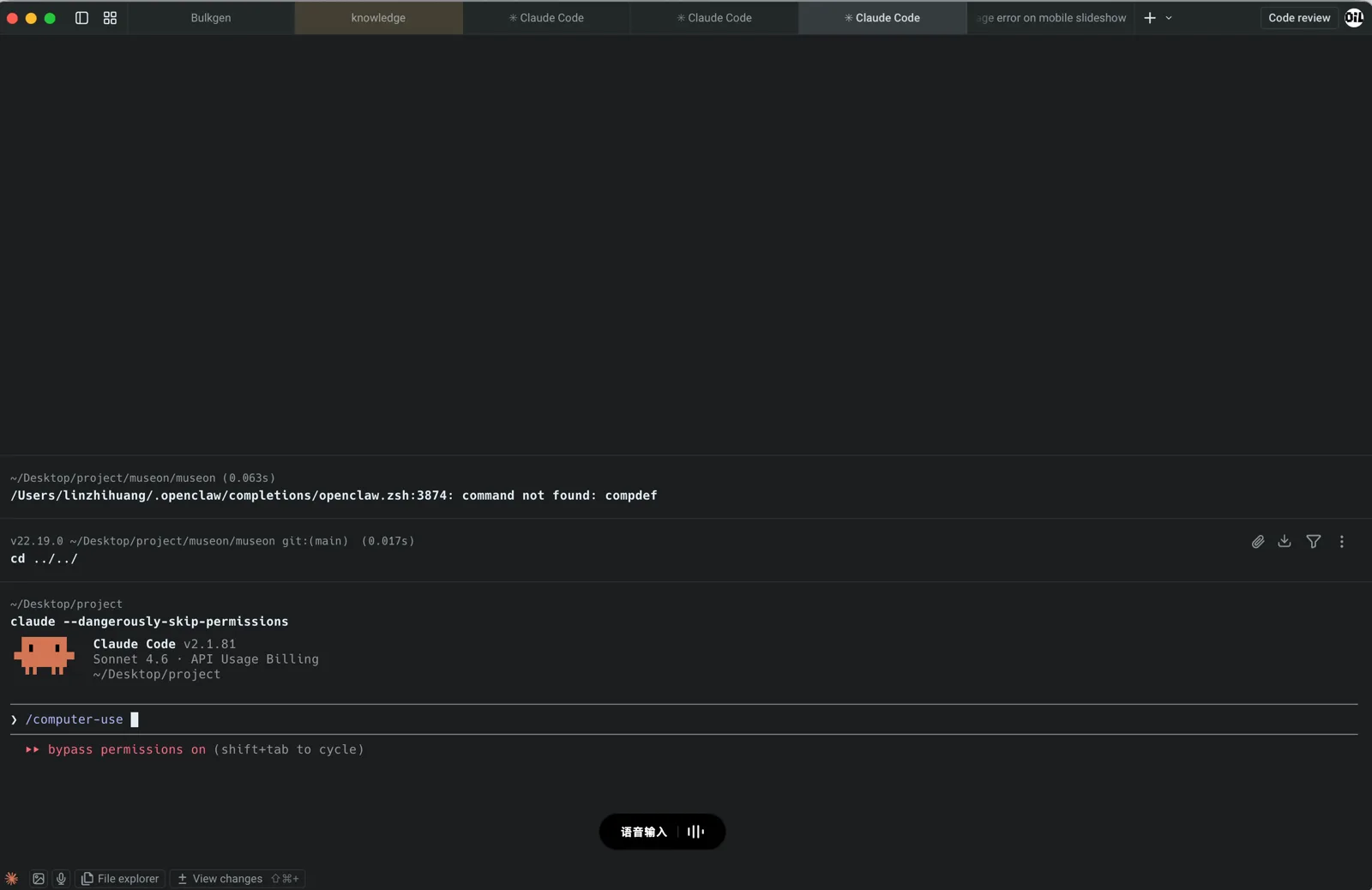Image resolution: width=1372 pixels, height=890 pixels.
Task: Select the 'claude --dangerously-skip-permissions' command
Action: pos(149,622)
